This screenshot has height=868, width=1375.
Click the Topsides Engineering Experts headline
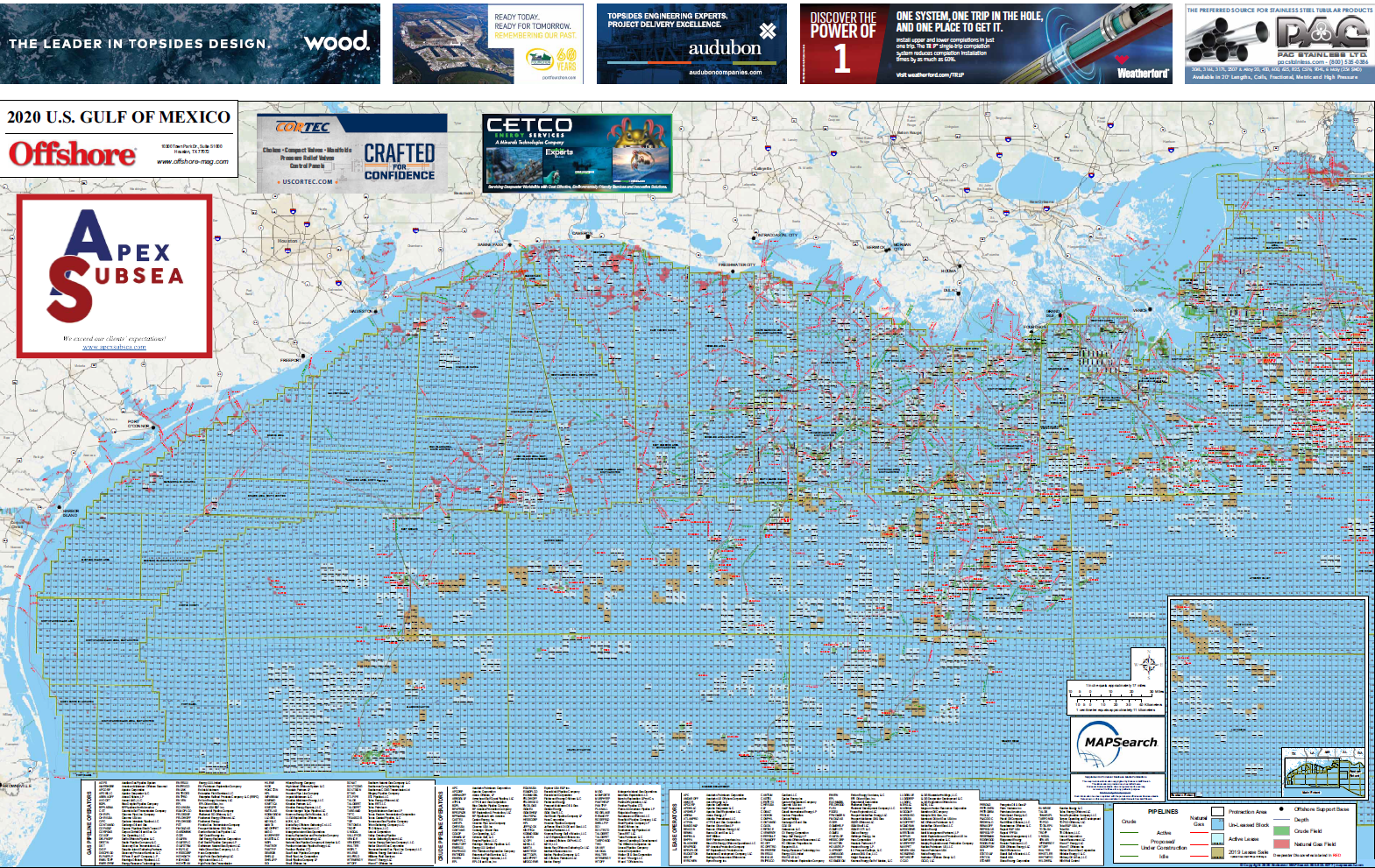[667, 20]
